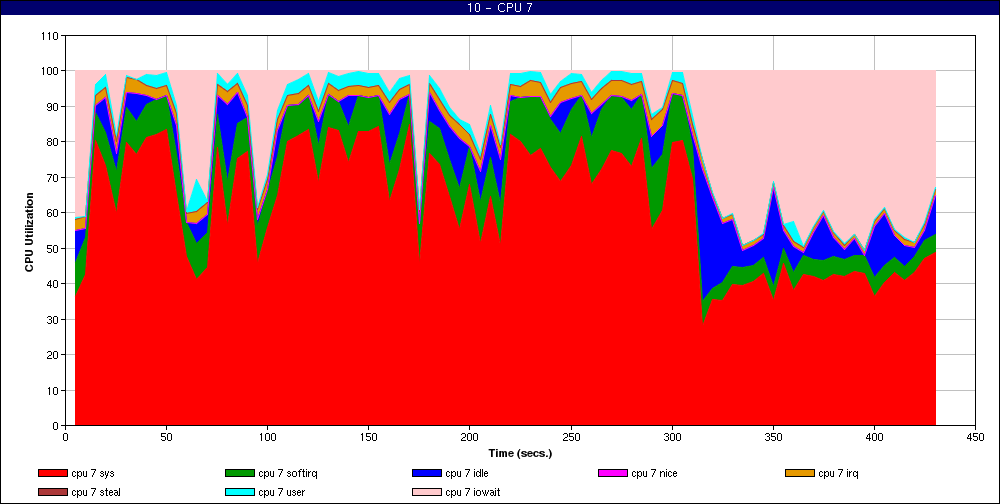This screenshot has height=504, width=1000.
Task: Click the green cpu 7 softirq legend swatch
Action: [x=239, y=473]
